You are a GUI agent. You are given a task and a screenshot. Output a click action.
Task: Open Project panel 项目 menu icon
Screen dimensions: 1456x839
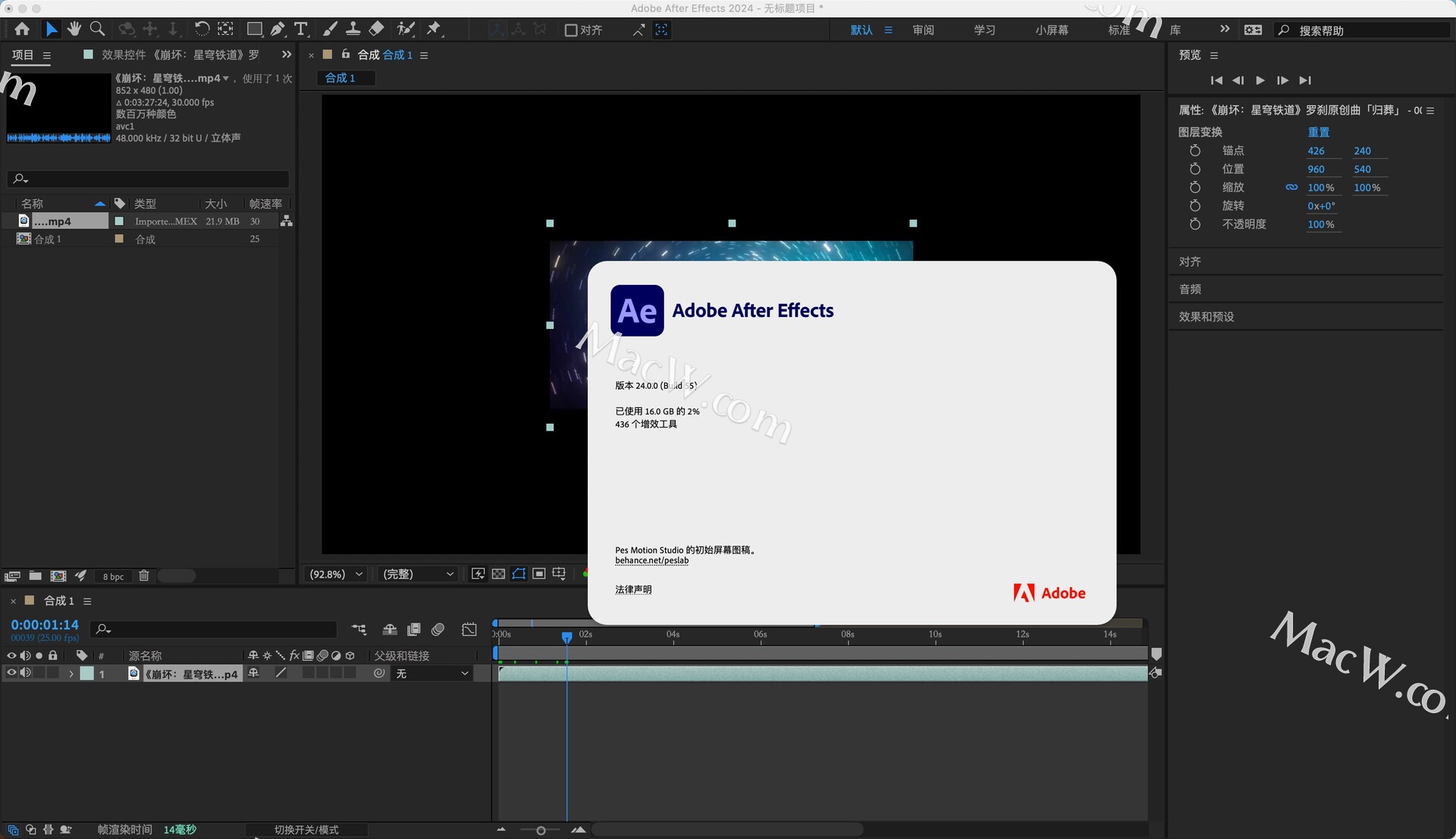pyautogui.click(x=47, y=55)
